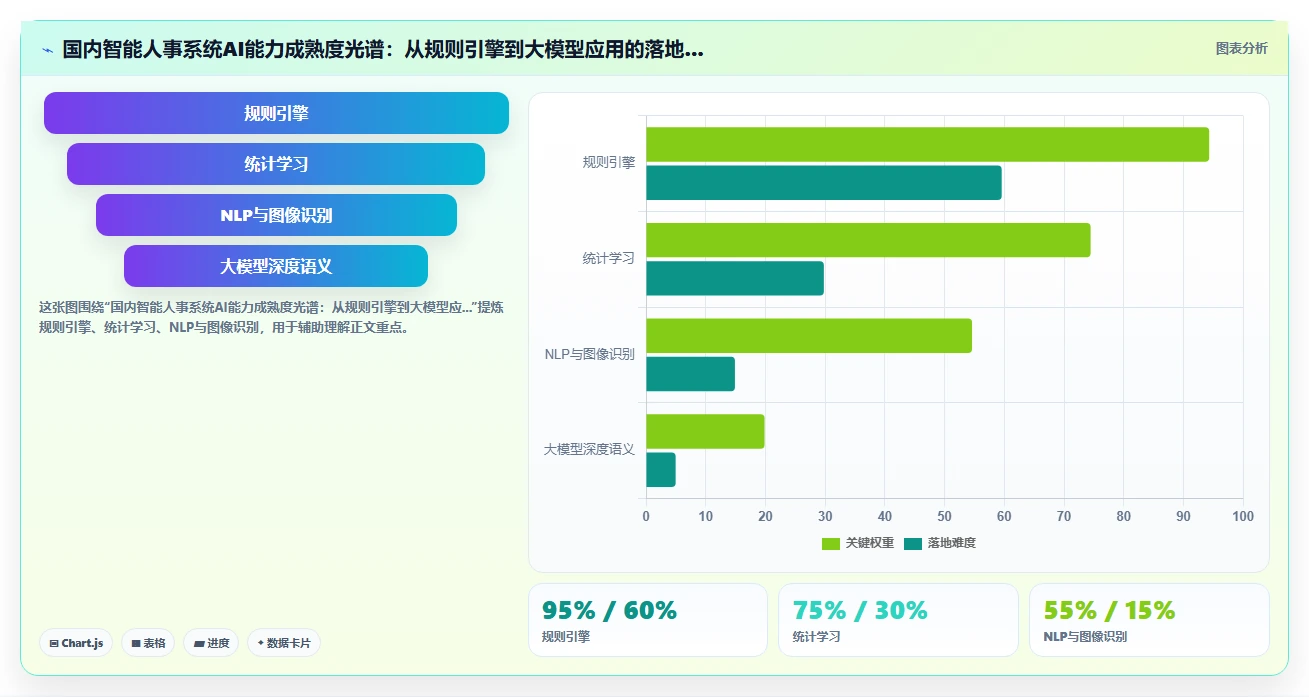
Task: Open the 95% / 60% 规则引擎 data card
Action: click(x=648, y=620)
